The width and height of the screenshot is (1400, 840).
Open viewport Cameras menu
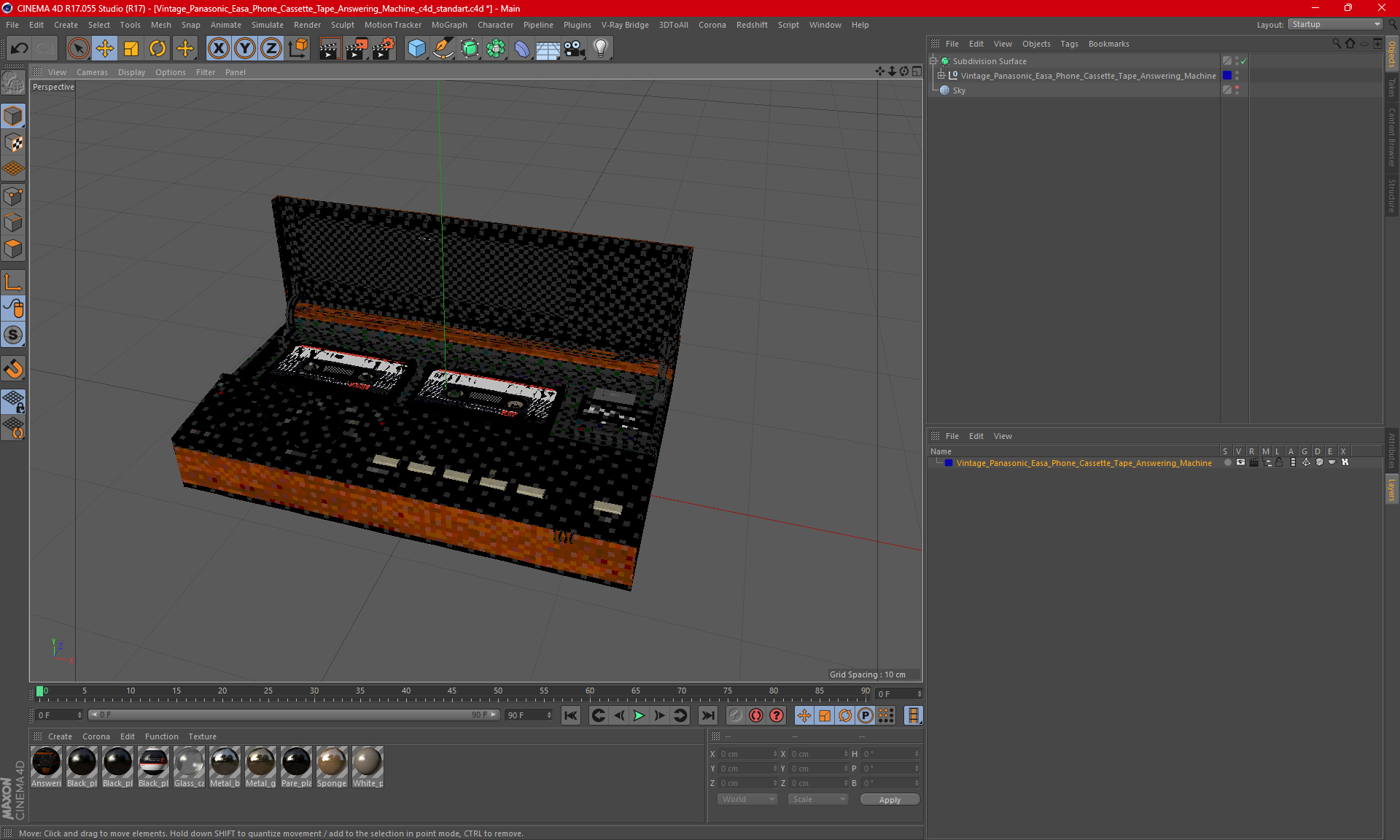point(92,72)
